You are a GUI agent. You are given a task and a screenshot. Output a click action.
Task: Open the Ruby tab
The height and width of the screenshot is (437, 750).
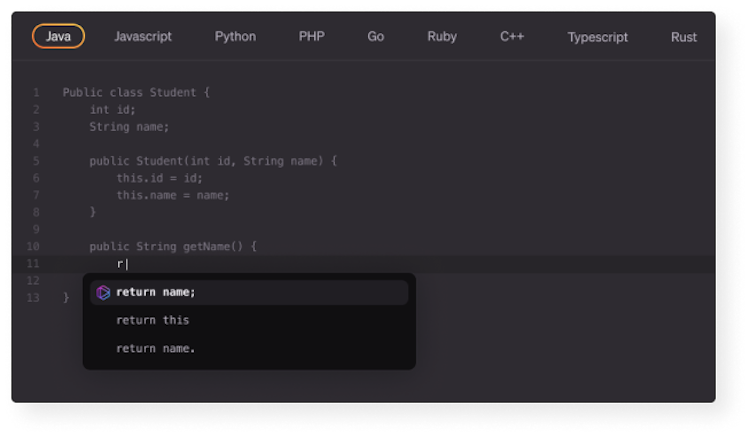(x=441, y=36)
